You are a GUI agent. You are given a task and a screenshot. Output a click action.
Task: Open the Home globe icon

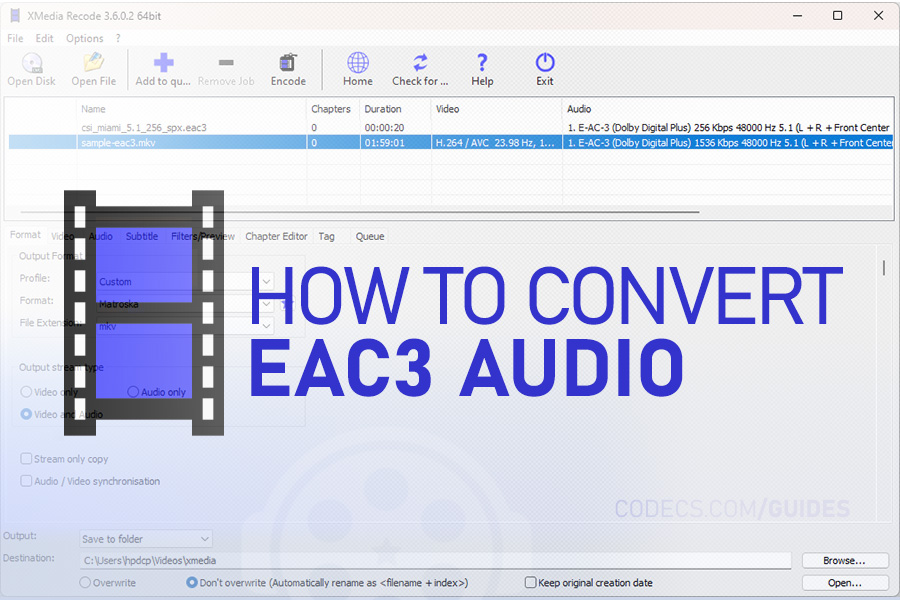[358, 62]
